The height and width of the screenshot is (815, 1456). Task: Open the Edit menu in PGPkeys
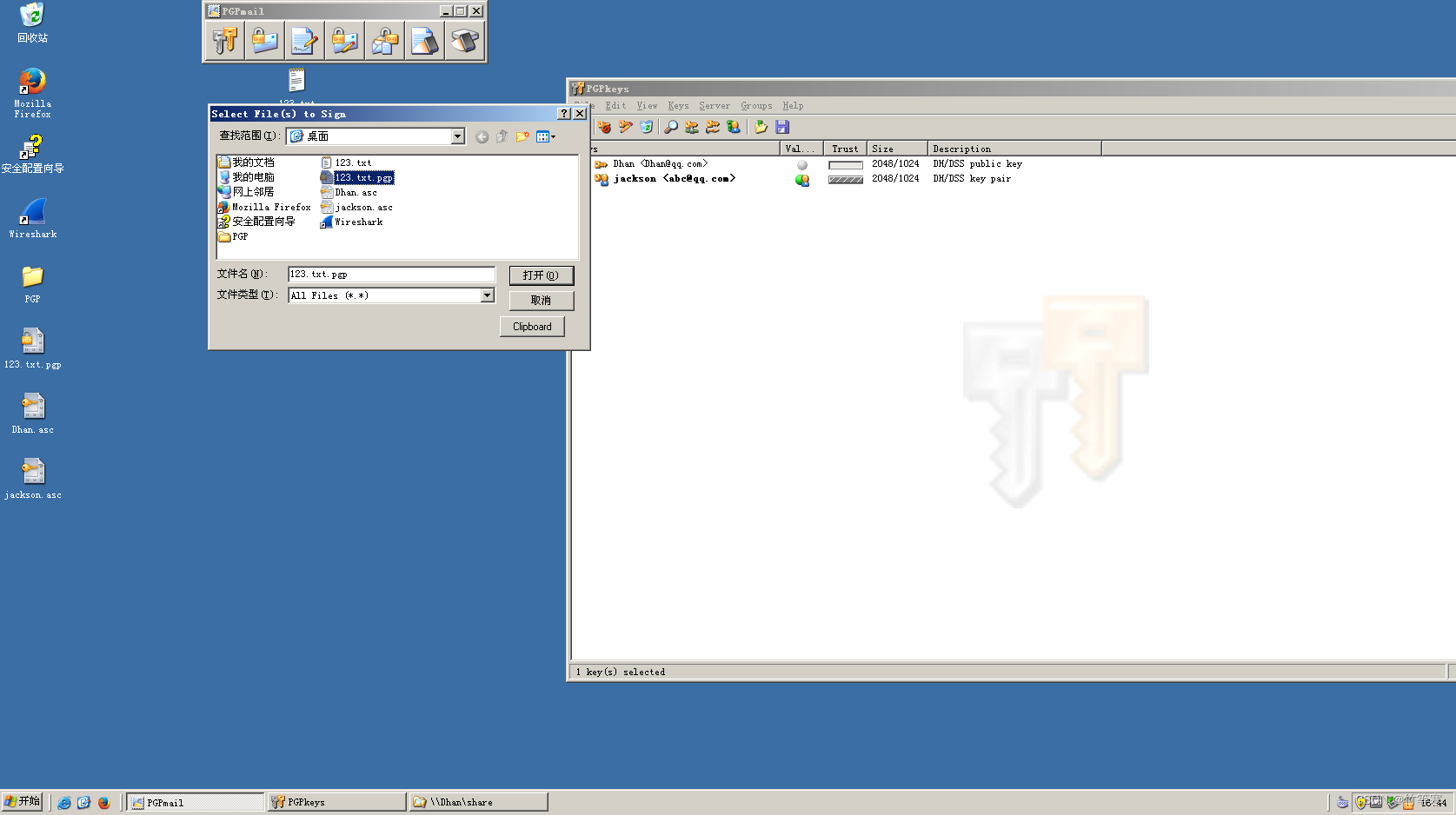click(615, 106)
